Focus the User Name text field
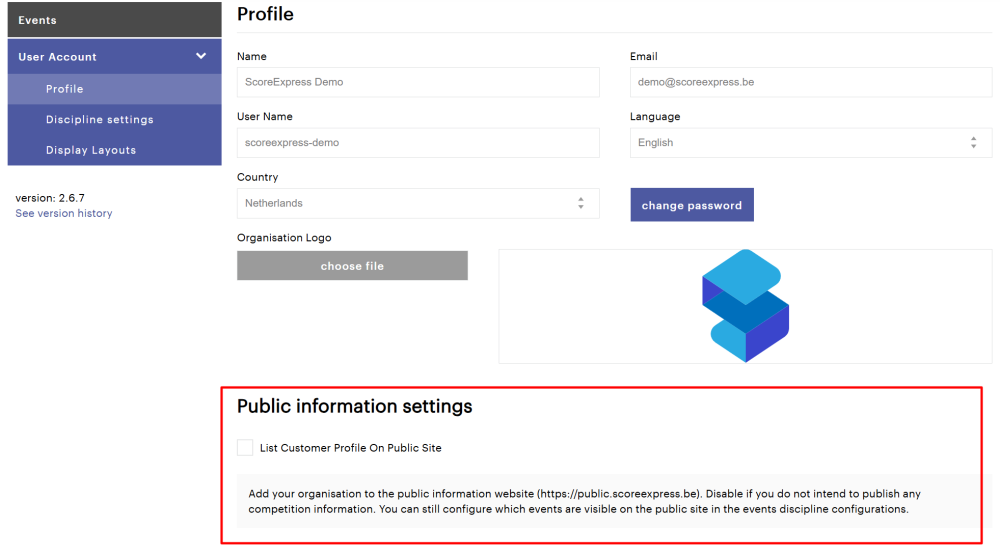The height and width of the screenshot is (557, 1000). [x=418, y=142]
